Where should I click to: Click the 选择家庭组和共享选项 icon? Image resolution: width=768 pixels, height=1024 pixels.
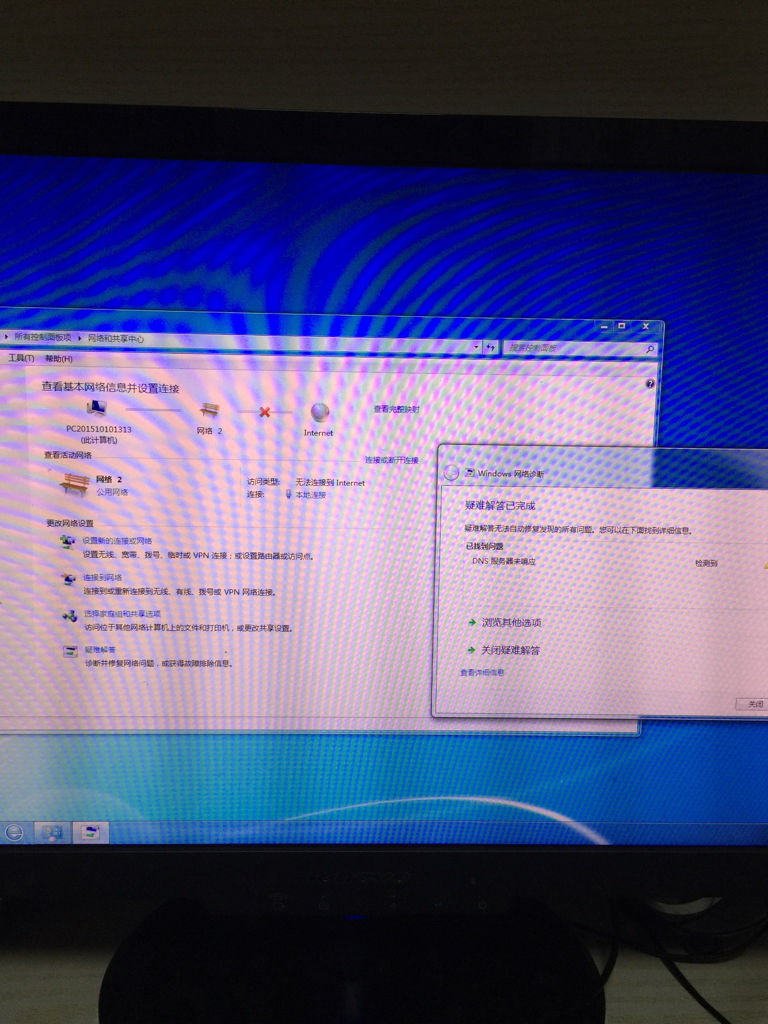pyautogui.click(x=69, y=615)
